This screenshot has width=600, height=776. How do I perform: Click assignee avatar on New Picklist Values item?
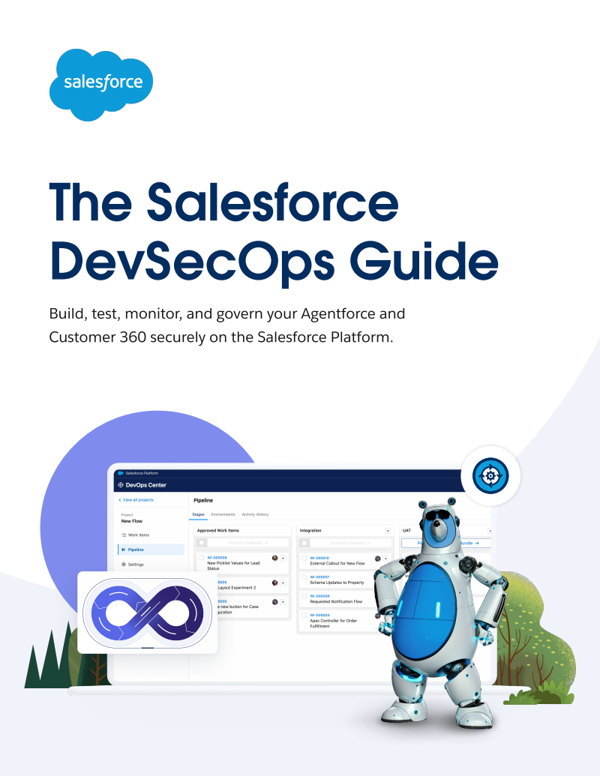click(275, 558)
